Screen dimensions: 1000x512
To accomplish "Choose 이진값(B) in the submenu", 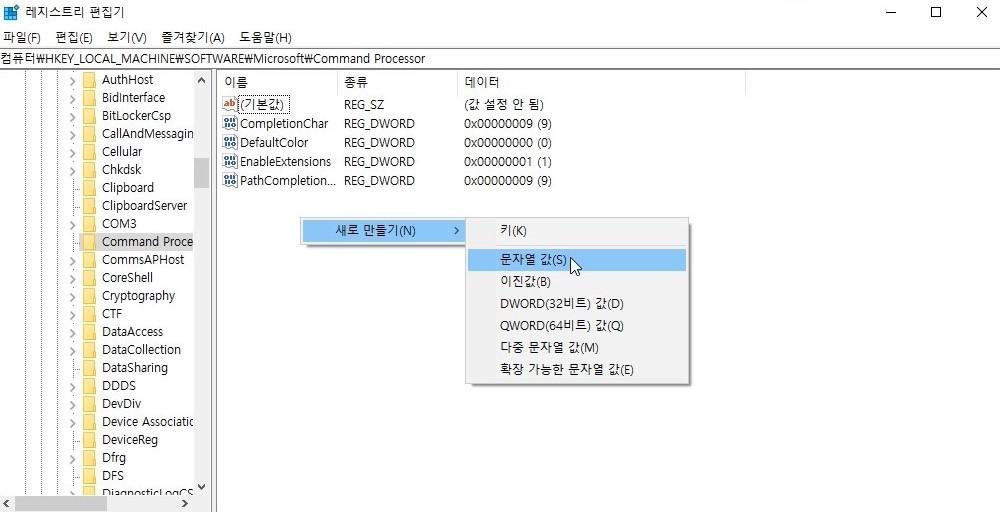I will pos(577,282).
